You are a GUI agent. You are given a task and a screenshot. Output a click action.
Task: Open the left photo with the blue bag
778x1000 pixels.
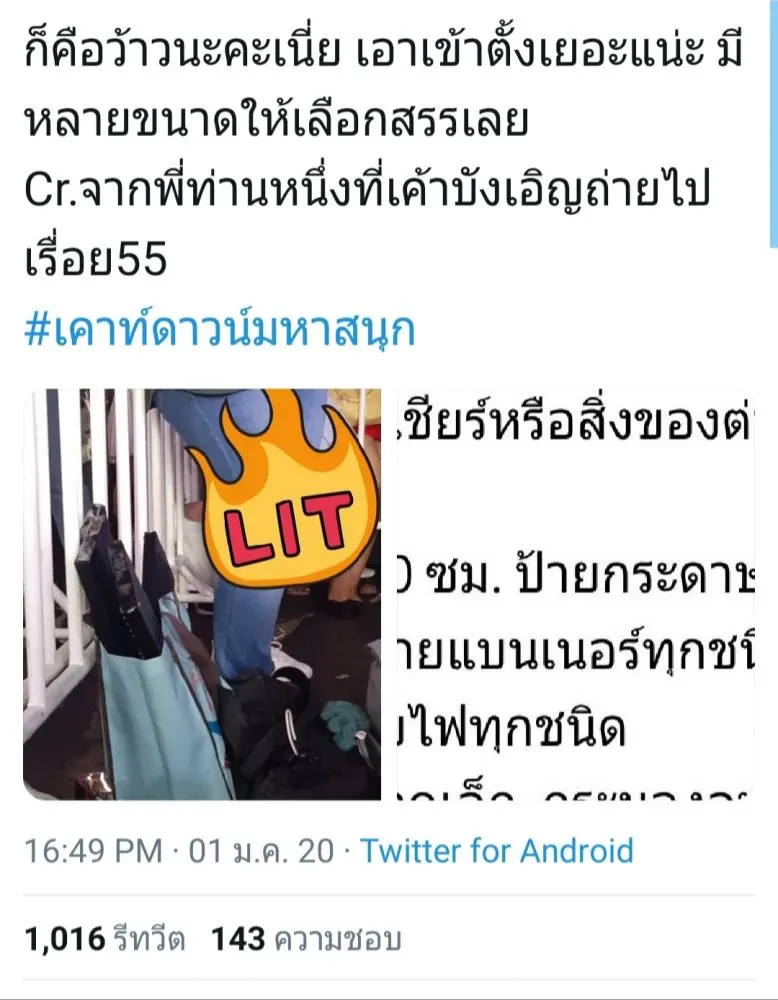202,594
